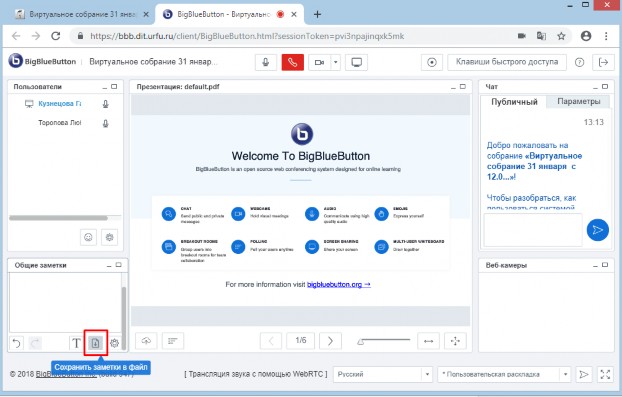Minimize the Веб-камеры panel

tap(595, 266)
